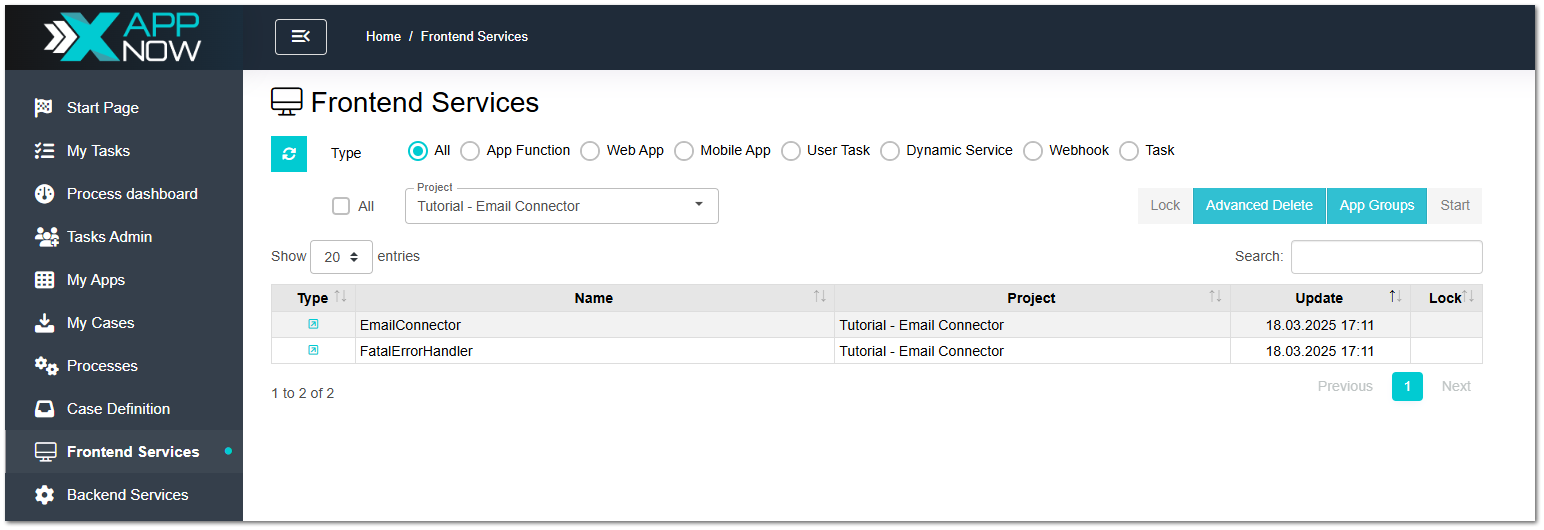The height and width of the screenshot is (530, 1544).
Task: Click the Start Page flag icon
Action: pos(44,108)
